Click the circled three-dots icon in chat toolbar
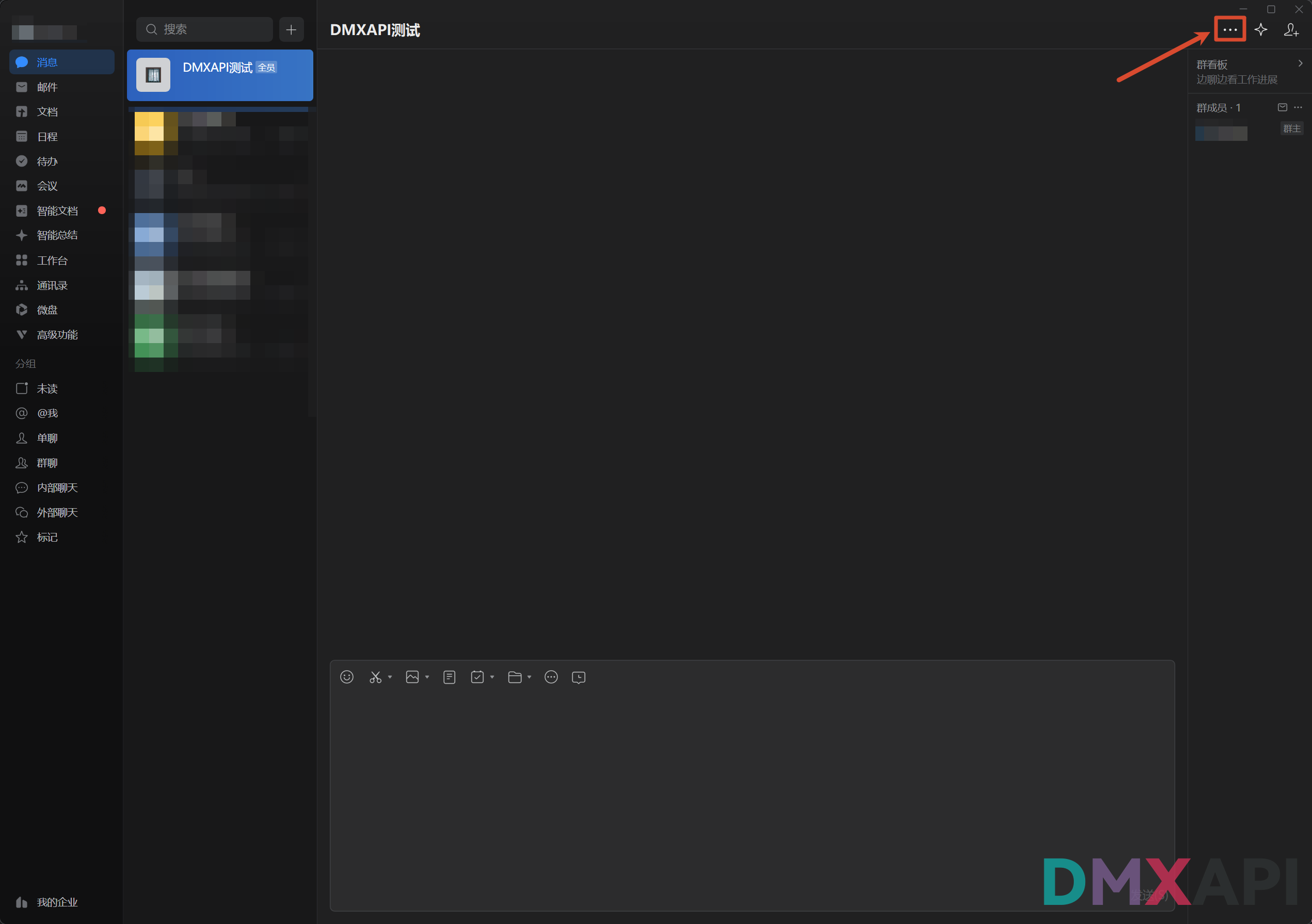Image resolution: width=1312 pixels, height=924 pixels. 551,677
